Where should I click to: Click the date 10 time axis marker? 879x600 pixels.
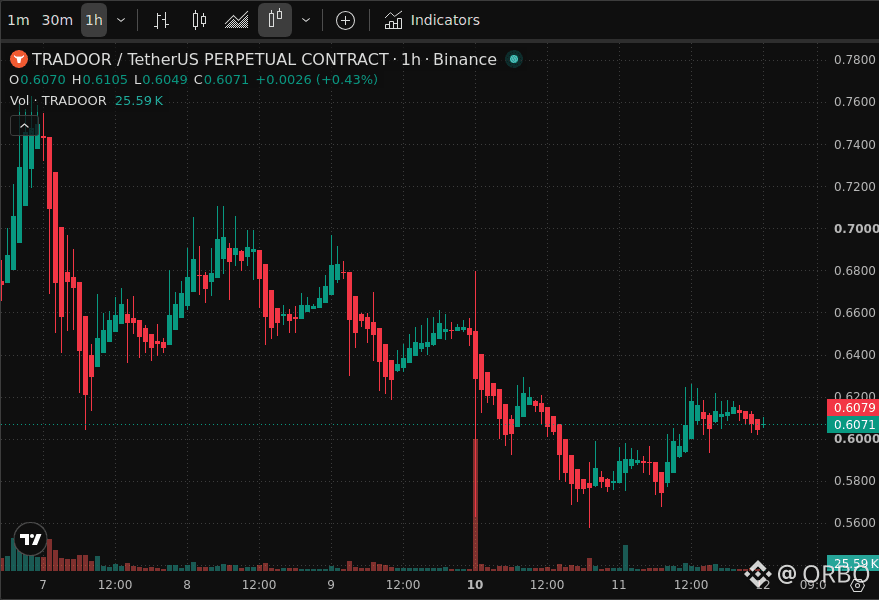pyautogui.click(x=475, y=585)
